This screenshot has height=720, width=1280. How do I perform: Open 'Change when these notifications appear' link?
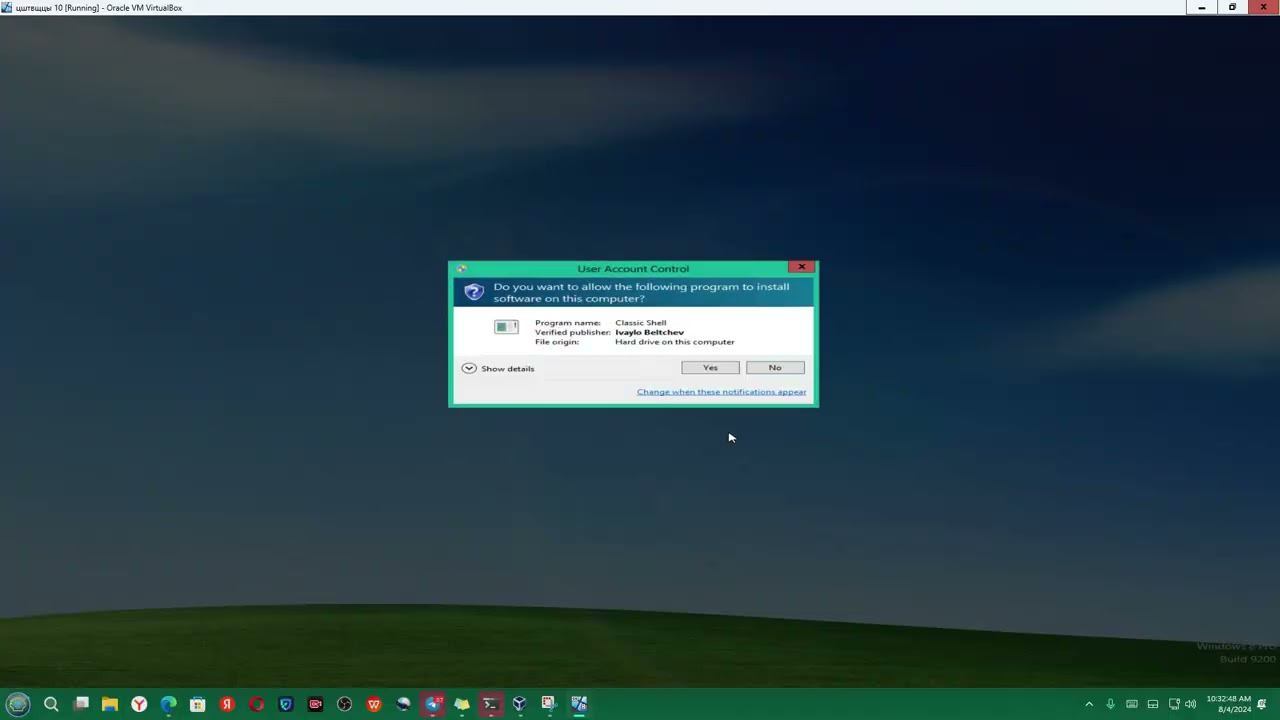[721, 392]
